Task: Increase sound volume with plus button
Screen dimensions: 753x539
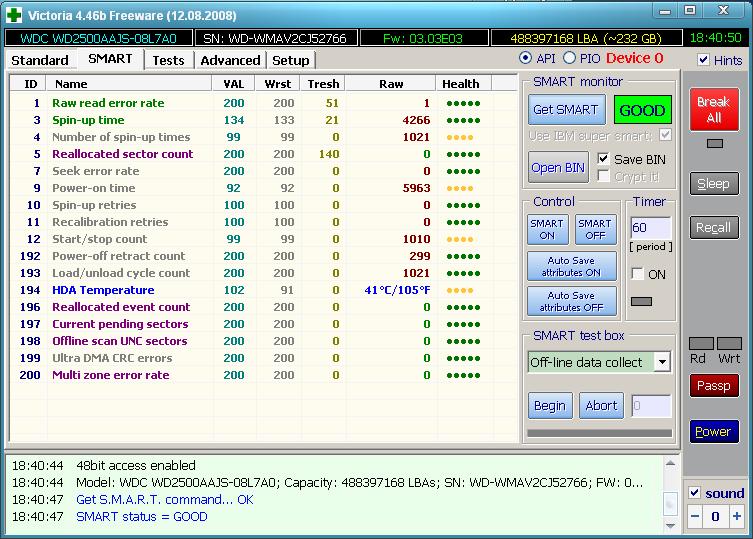Action: coord(737,516)
